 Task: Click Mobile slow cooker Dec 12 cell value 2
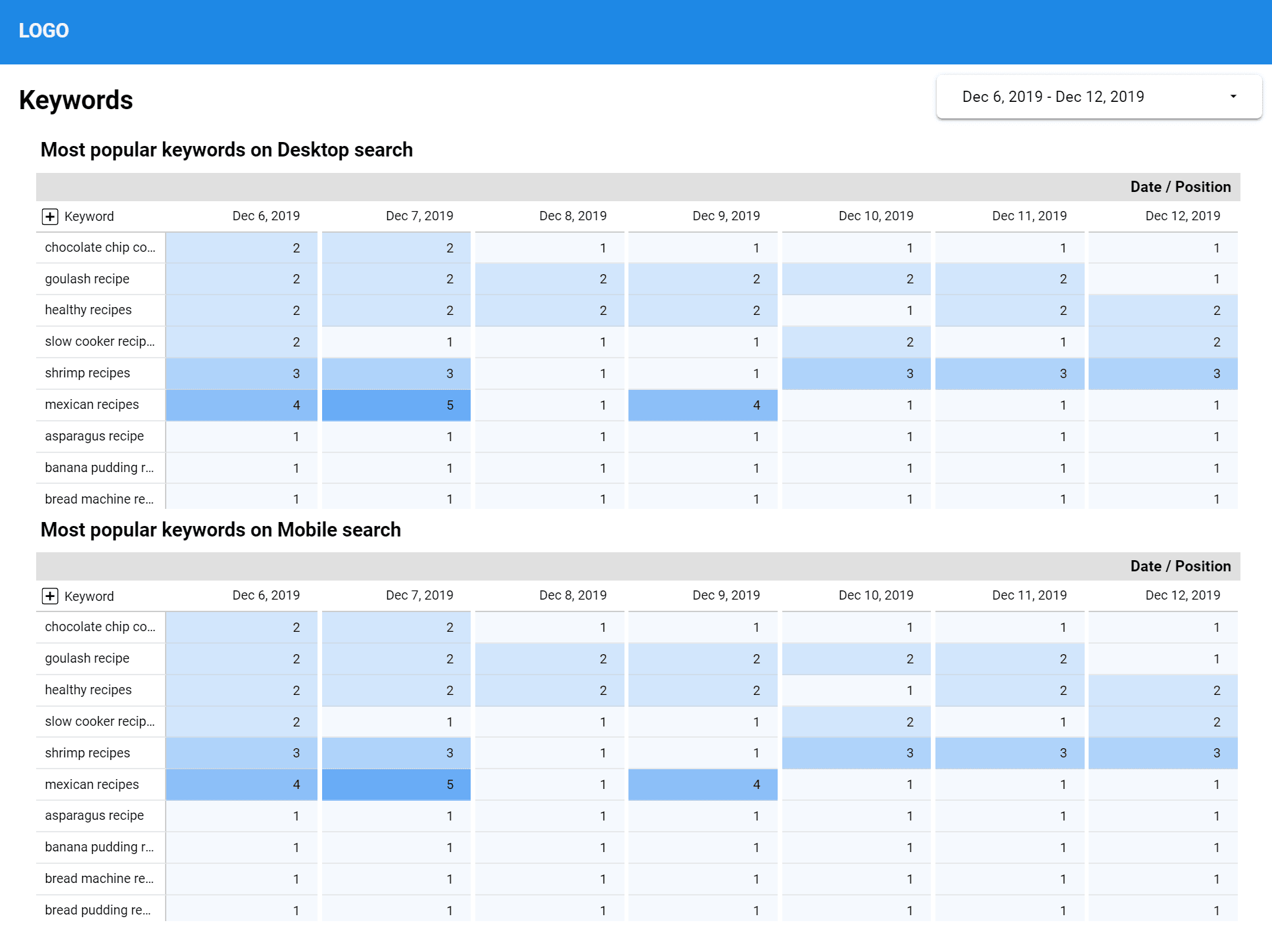pos(1163,721)
